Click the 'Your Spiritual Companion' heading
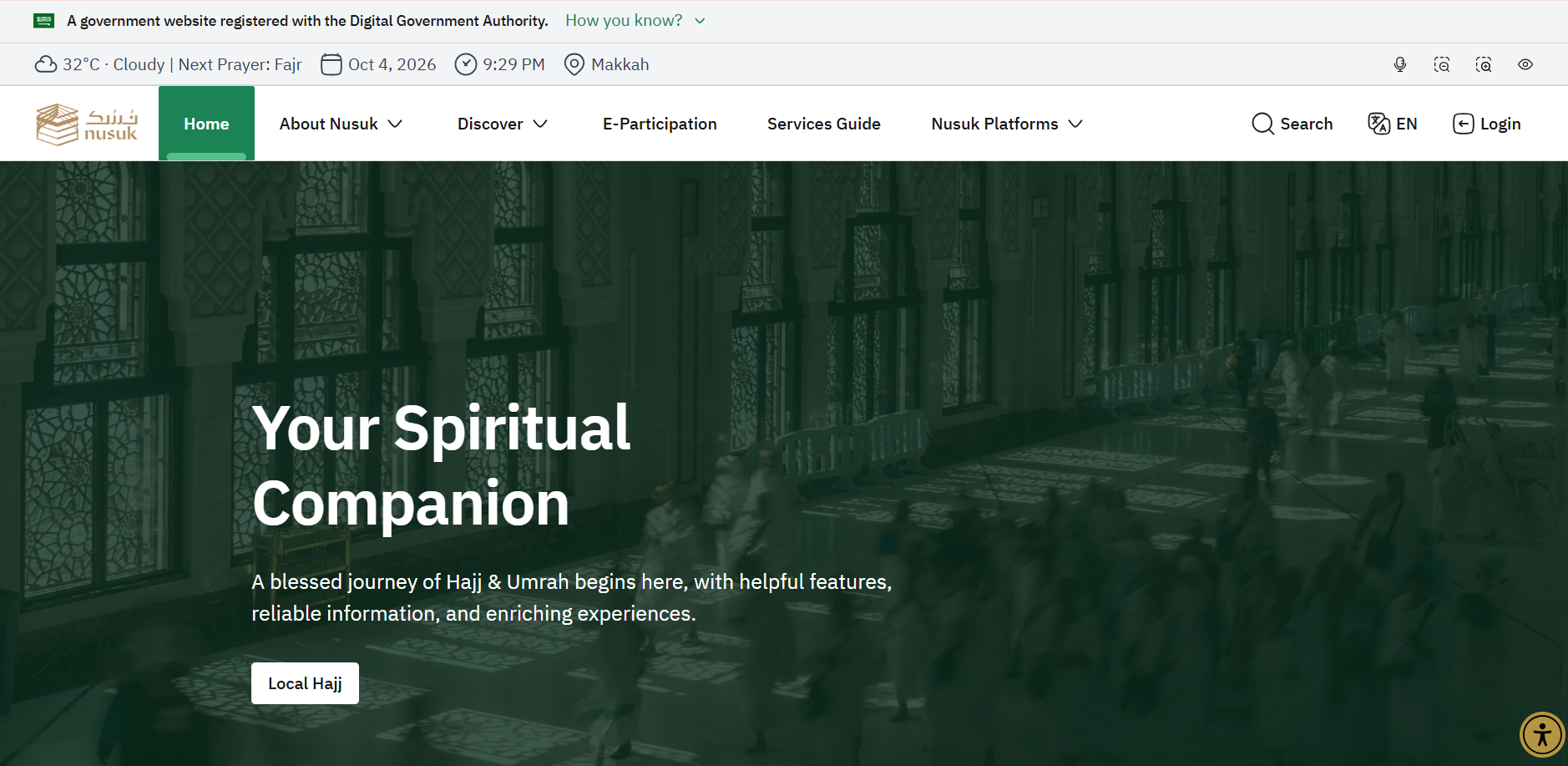 coord(442,465)
